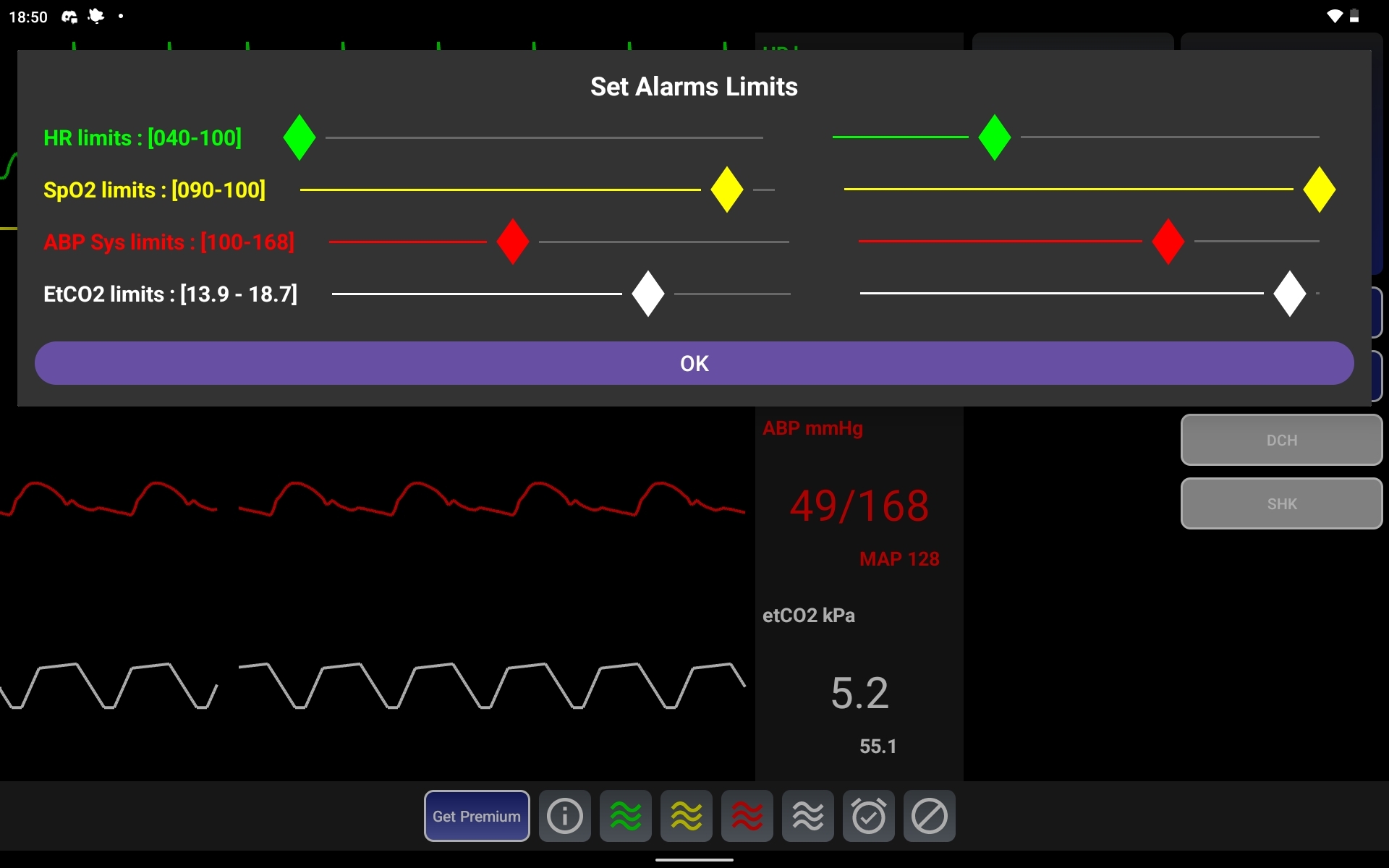Click EtCO2 lower limit white diamond
The height and width of the screenshot is (868, 1389).
coord(647,294)
